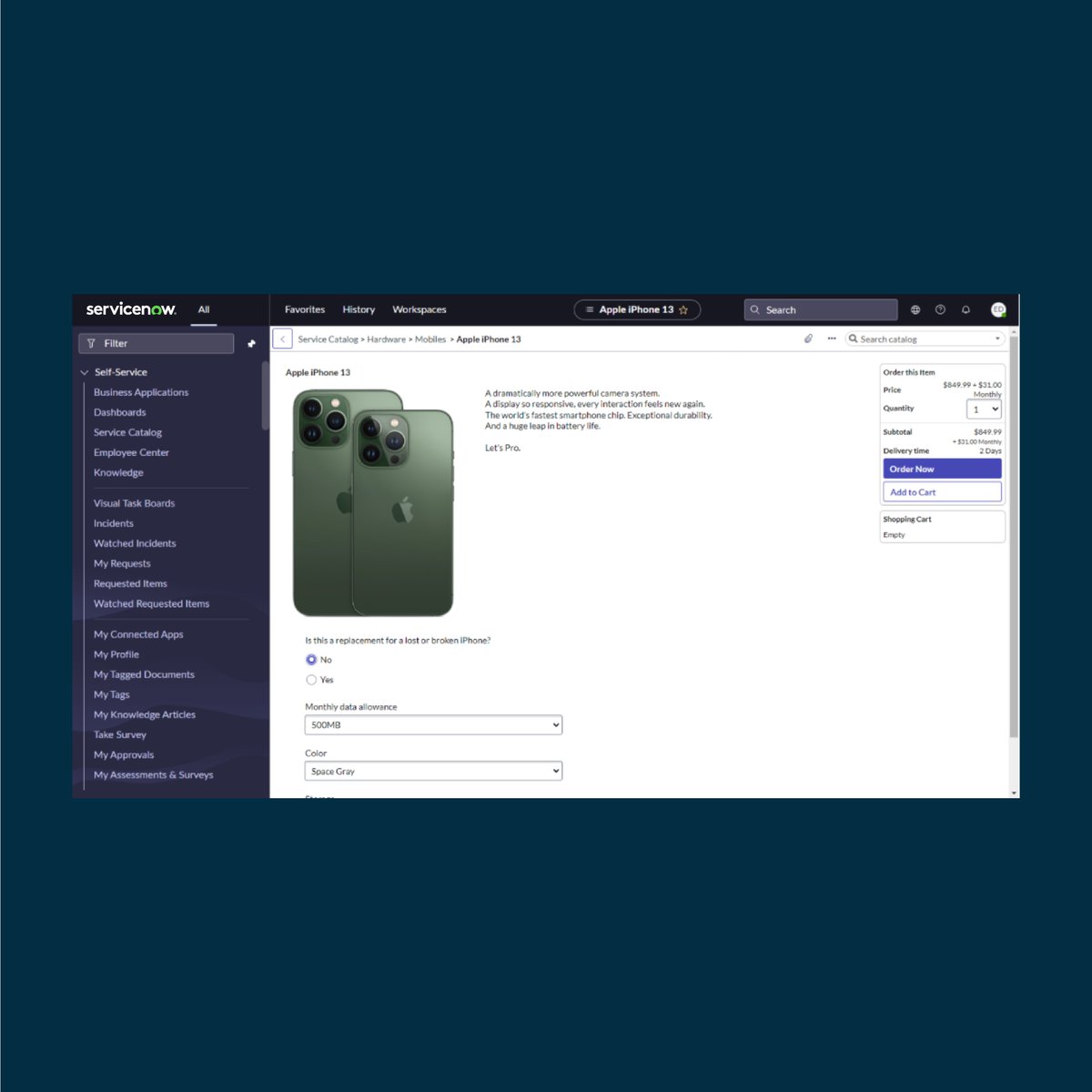Click the Search catalog magnifier icon
This screenshot has height=1092, width=1092.
853,339
